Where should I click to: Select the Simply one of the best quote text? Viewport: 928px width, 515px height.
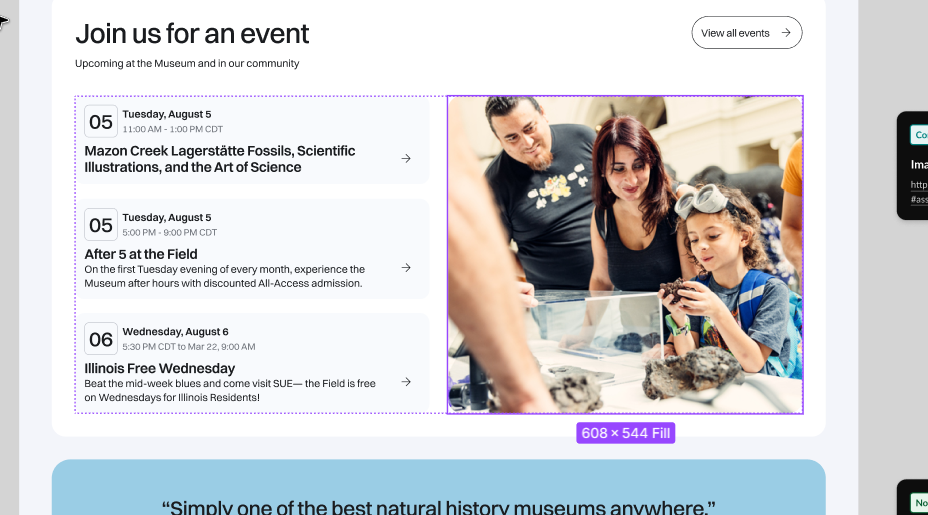[438, 506]
